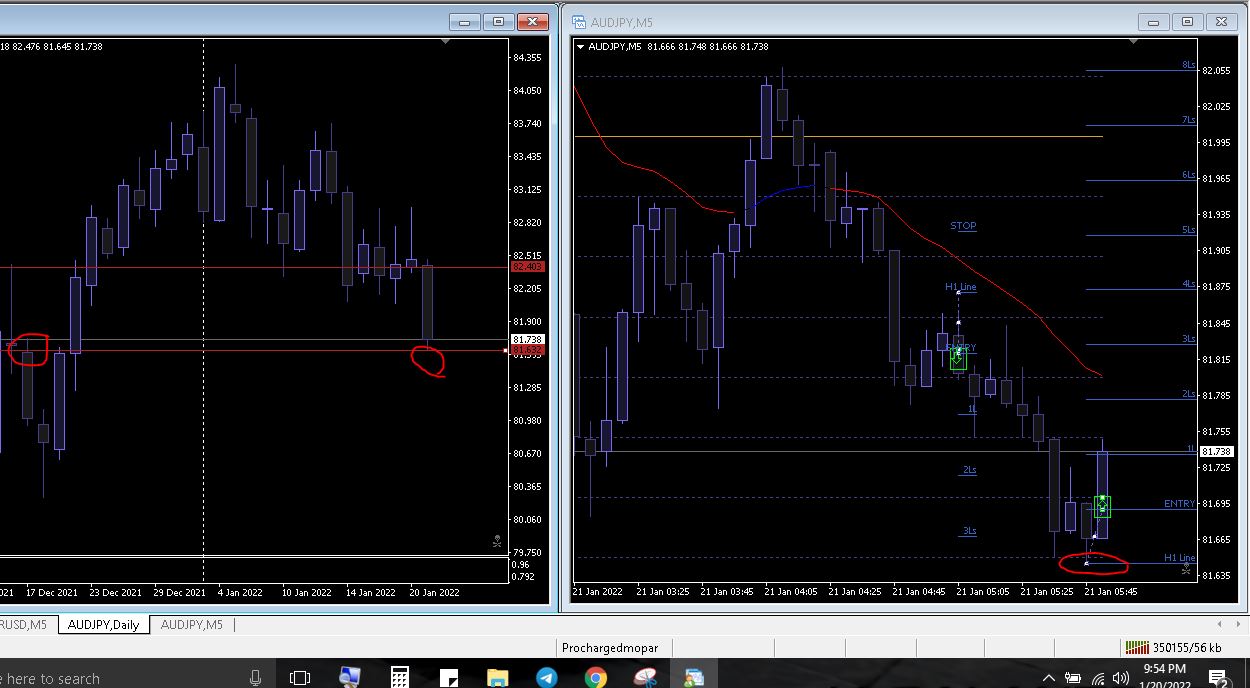Click the 81.635 price axis label
Viewport: 1250px width, 688px height.
(1216, 575)
